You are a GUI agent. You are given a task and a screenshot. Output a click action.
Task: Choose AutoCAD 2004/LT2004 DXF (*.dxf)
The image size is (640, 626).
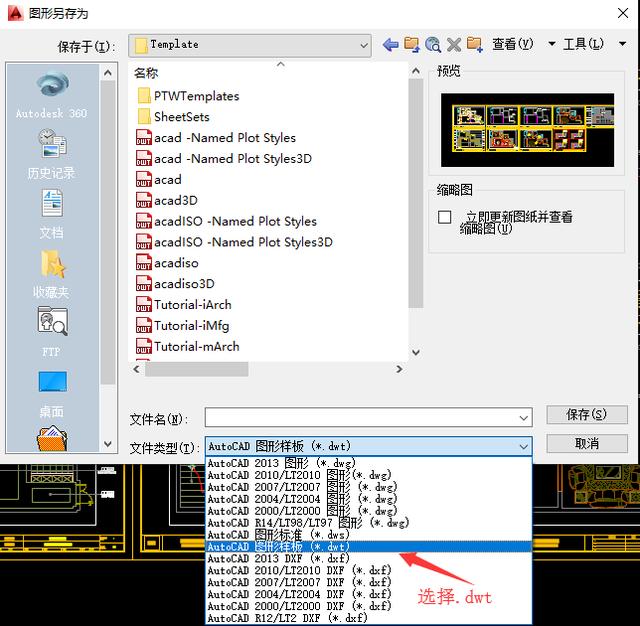pyautogui.click(x=369, y=594)
